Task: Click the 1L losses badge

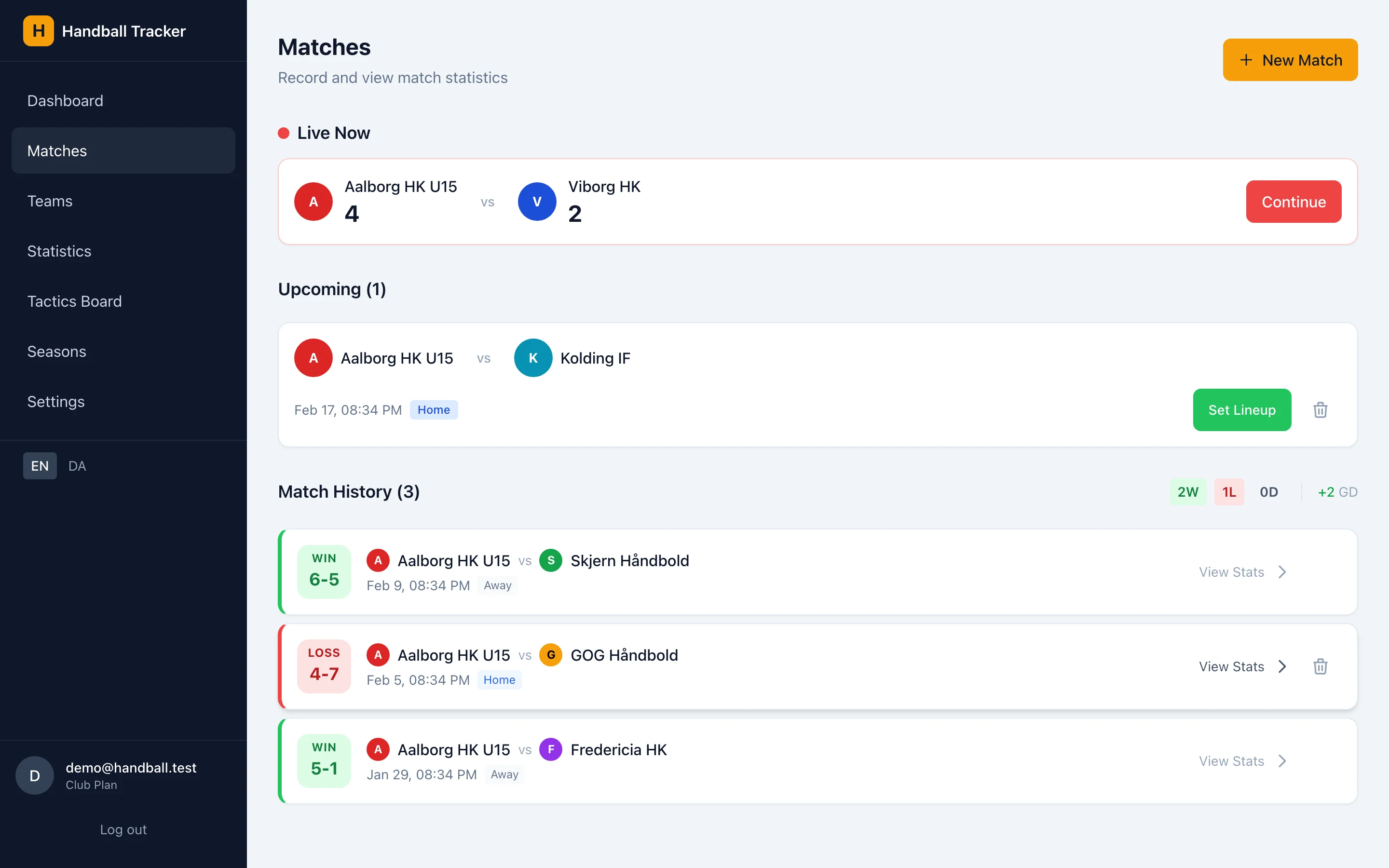Action: click(1229, 492)
